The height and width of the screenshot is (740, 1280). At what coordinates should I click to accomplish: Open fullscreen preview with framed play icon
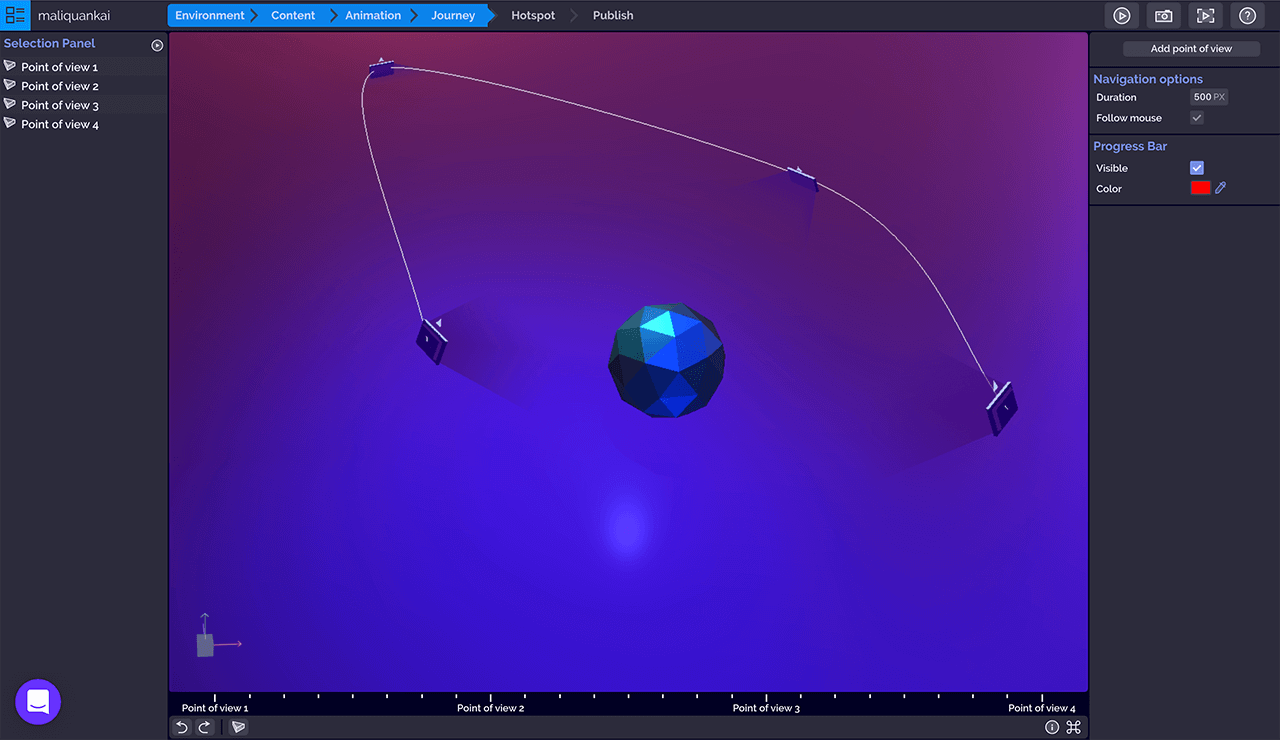(1206, 16)
